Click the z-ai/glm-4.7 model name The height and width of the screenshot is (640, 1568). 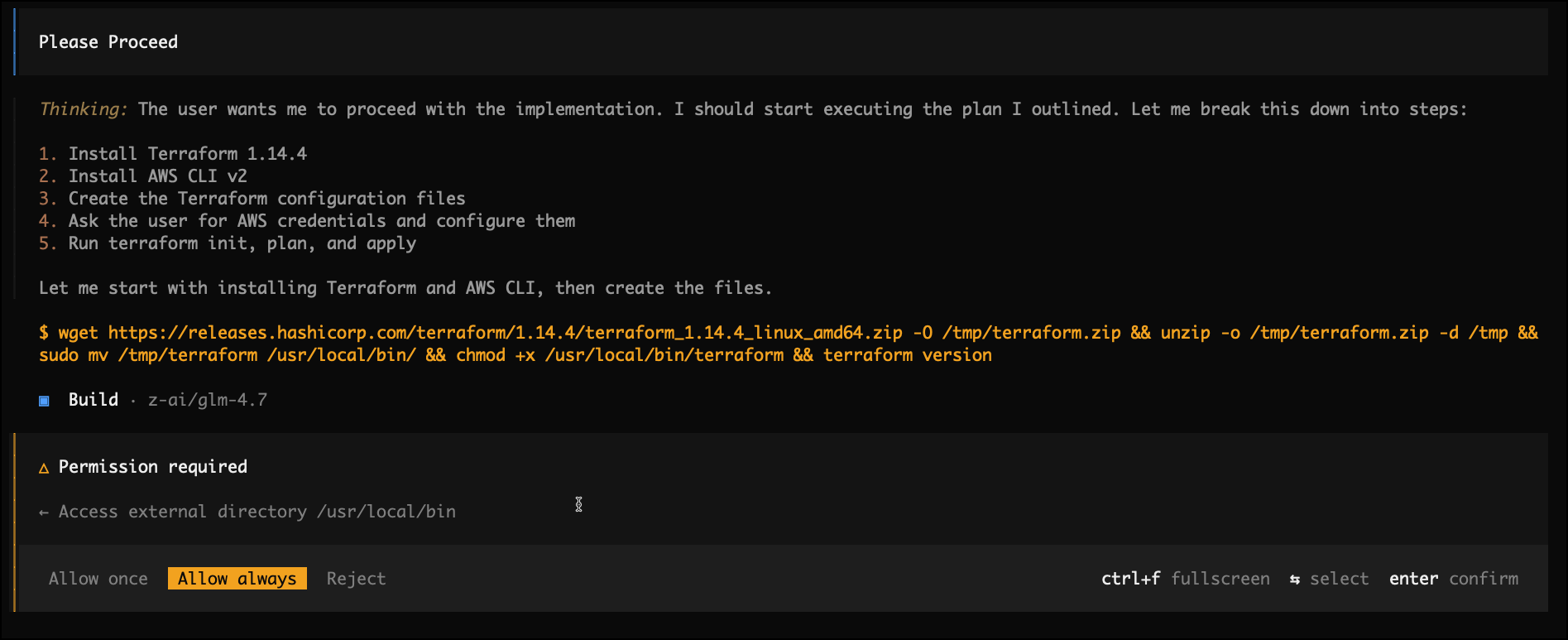point(207,400)
